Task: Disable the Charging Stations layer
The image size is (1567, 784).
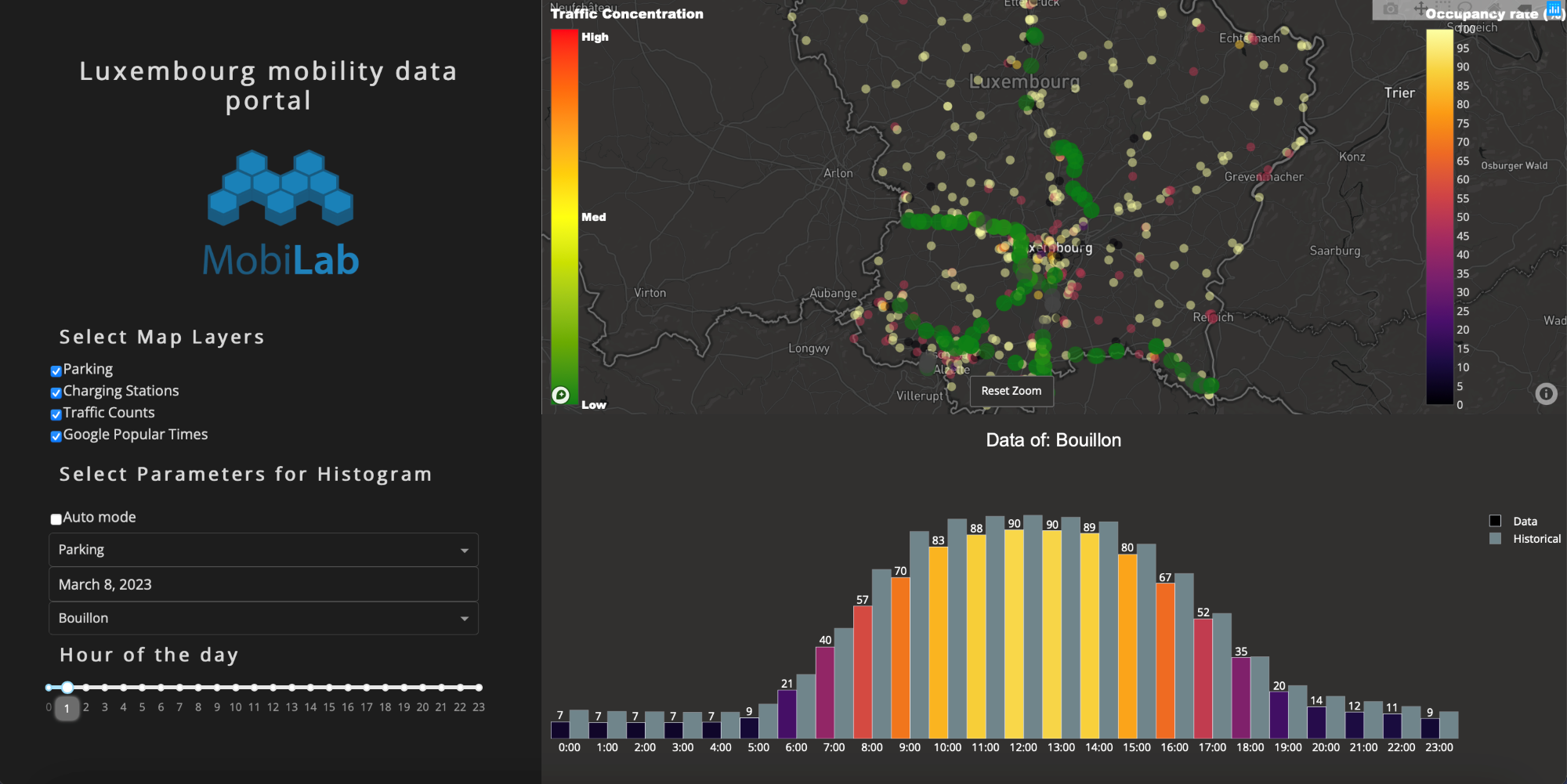Action: click(56, 392)
